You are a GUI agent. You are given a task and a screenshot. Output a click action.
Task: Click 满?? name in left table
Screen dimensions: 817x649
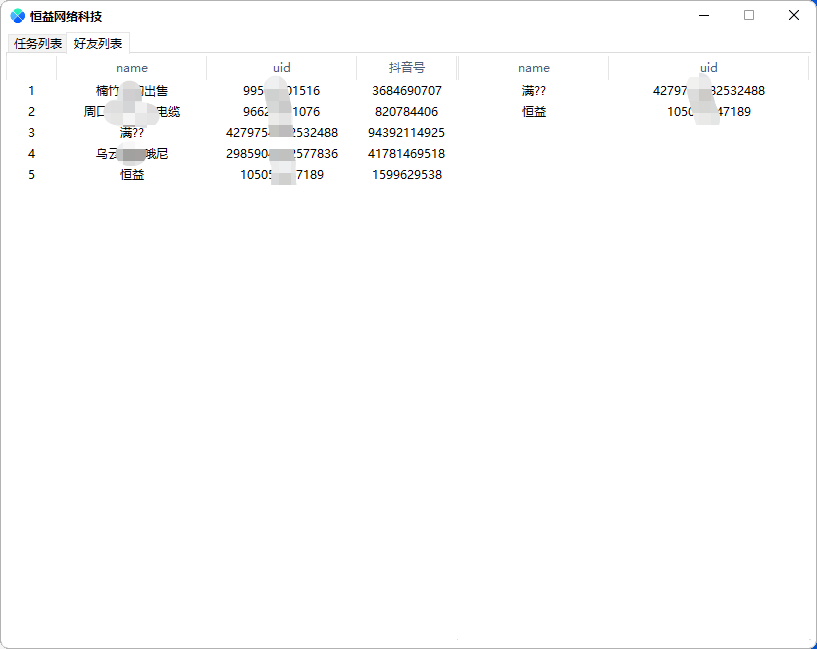132,133
